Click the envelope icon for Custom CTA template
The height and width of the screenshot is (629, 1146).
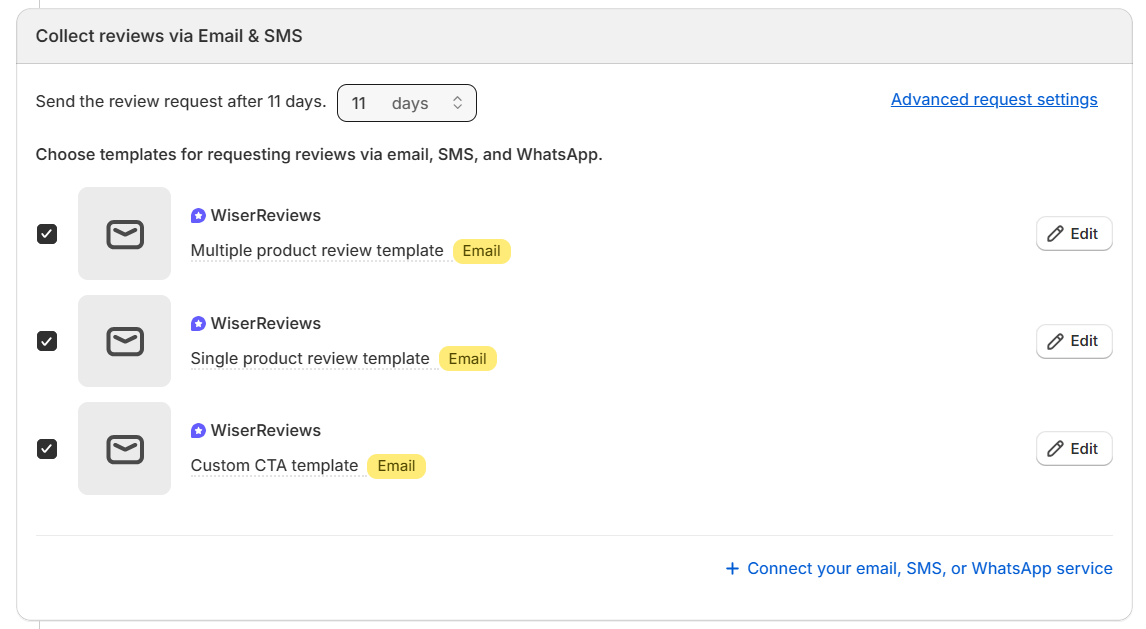[x=125, y=449]
